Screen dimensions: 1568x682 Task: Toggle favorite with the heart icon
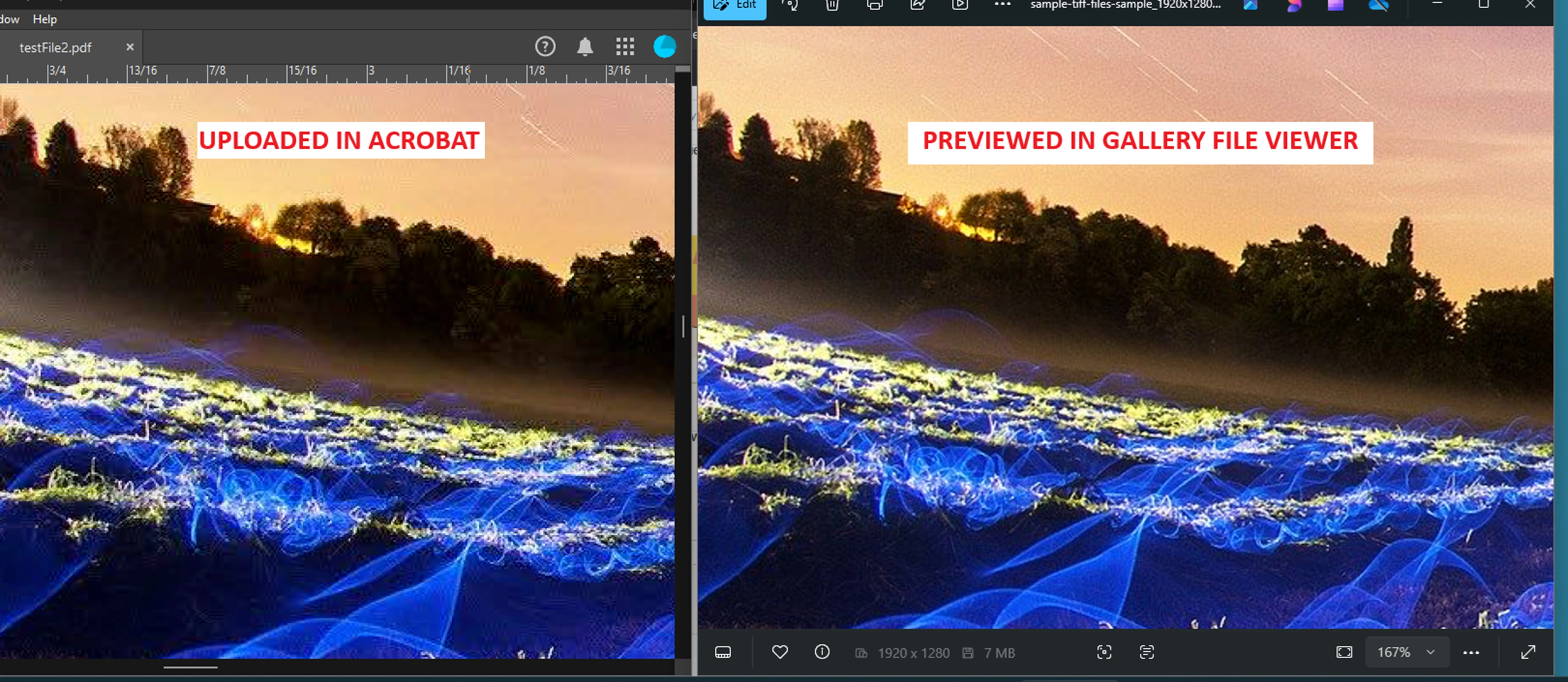coord(780,652)
